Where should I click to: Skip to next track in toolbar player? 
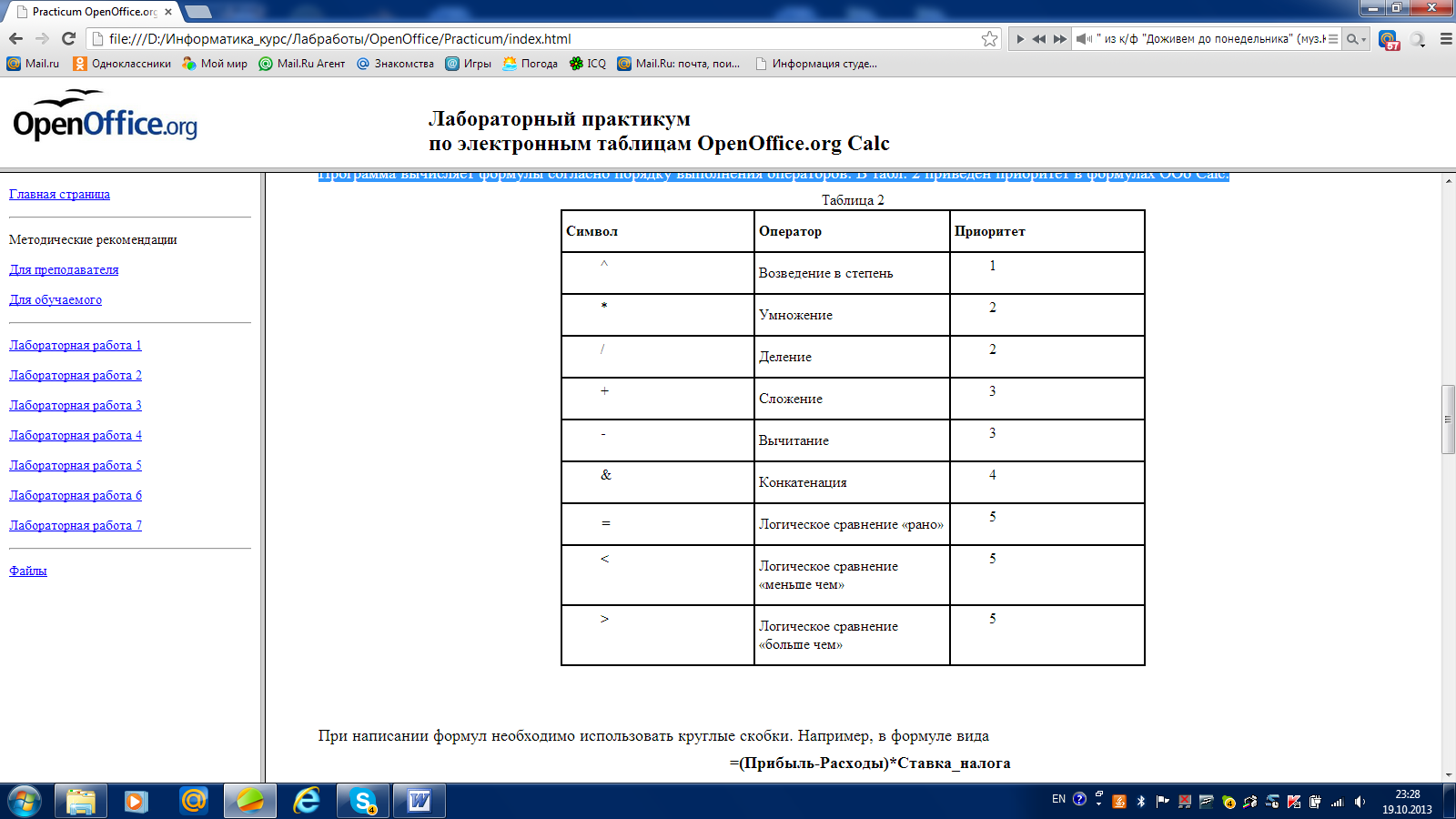[1059, 39]
